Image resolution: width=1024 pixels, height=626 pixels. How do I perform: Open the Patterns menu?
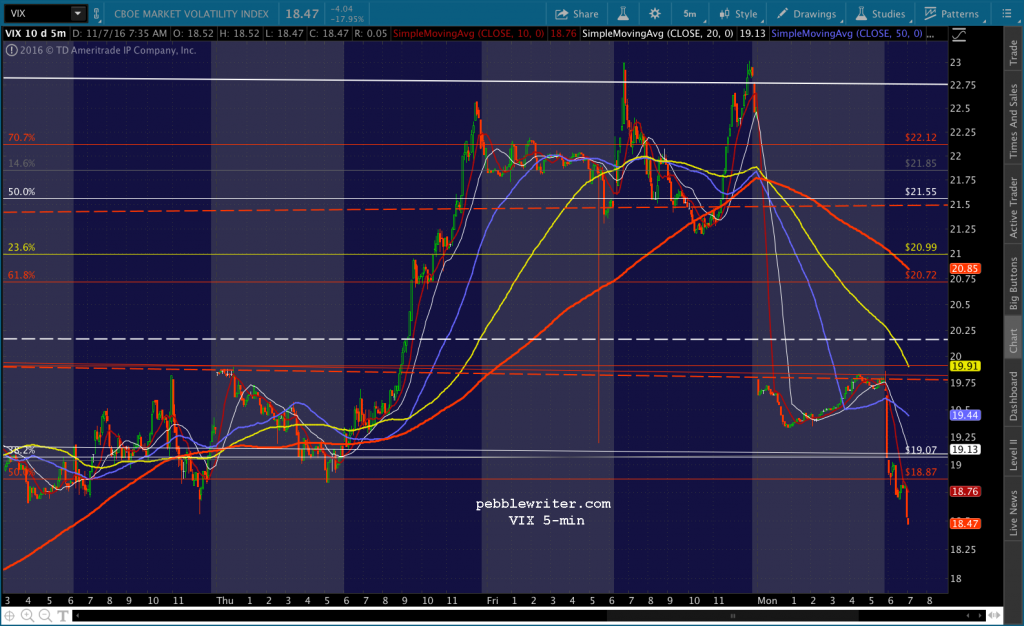tap(952, 14)
